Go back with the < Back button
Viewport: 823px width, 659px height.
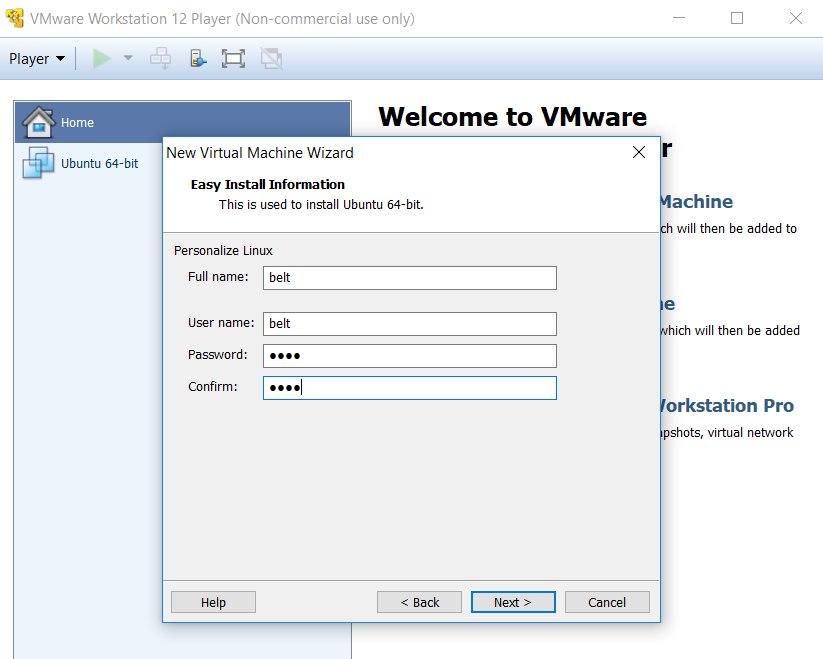click(x=419, y=602)
